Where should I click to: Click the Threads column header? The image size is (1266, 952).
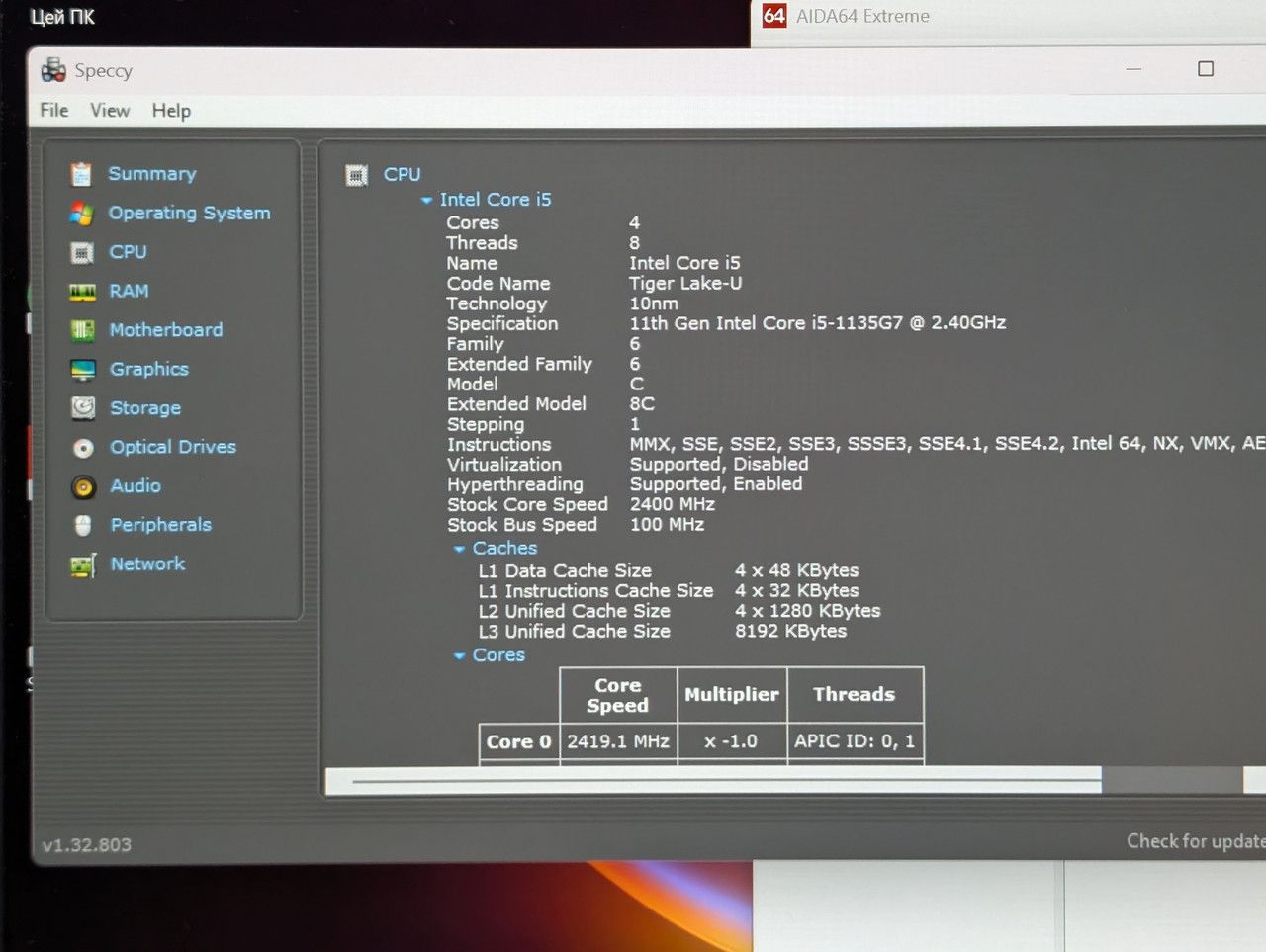point(855,695)
